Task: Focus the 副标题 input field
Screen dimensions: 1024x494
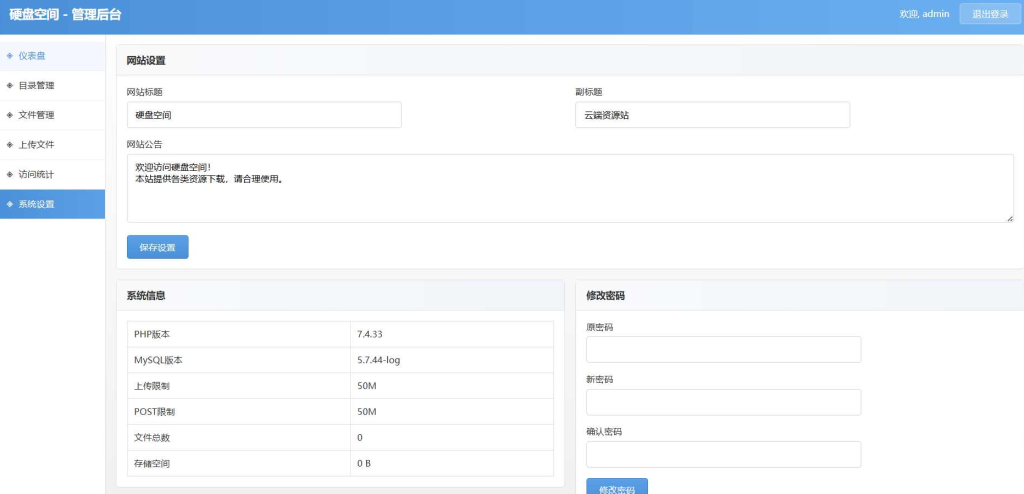Action: (712, 115)
